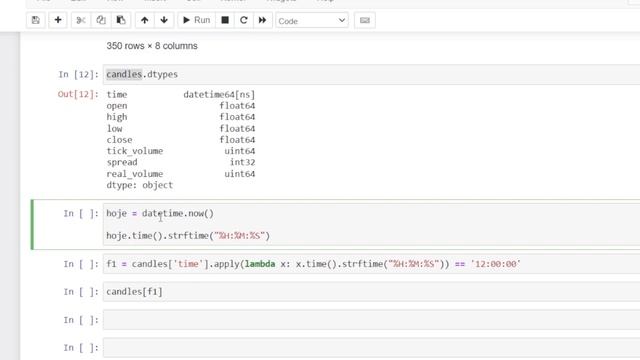Image resolution: width=640 pixels, height=360 pixels.
Task: Move selected cell up arrow
Action: click(x=144, y=20)
